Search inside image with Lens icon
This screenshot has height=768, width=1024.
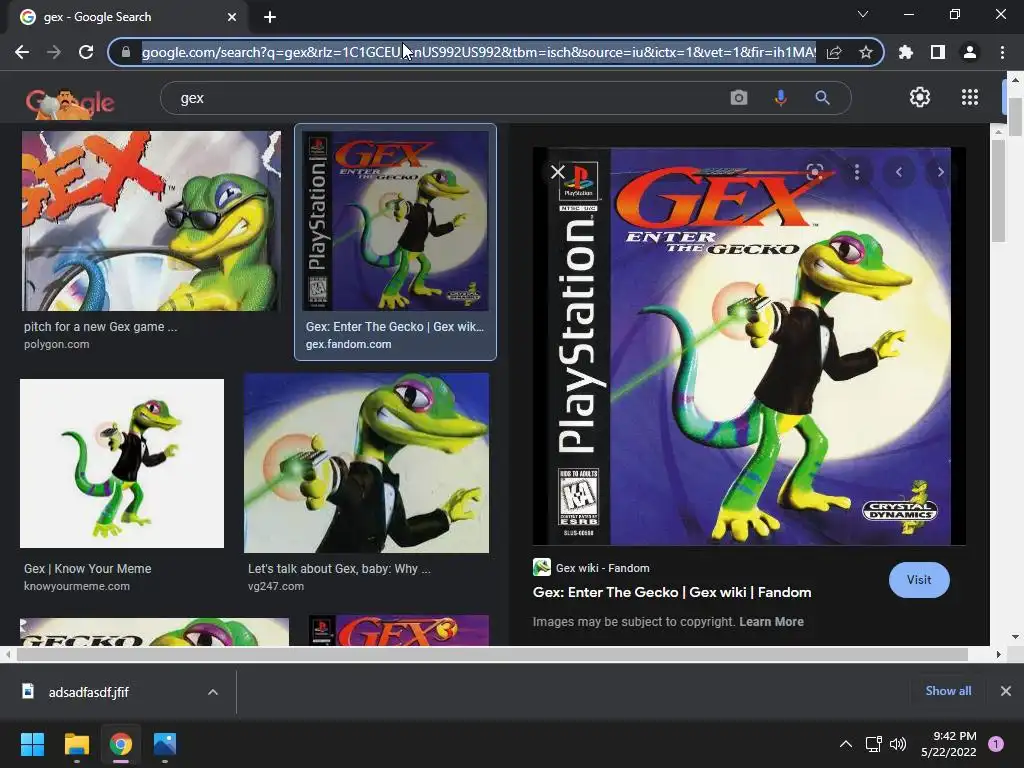pos(814,172)
